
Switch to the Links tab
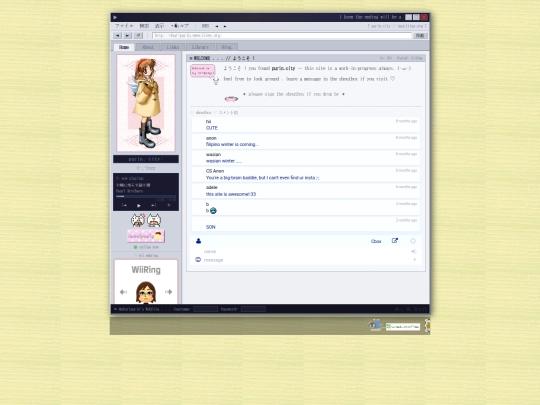tap(173, 47)
